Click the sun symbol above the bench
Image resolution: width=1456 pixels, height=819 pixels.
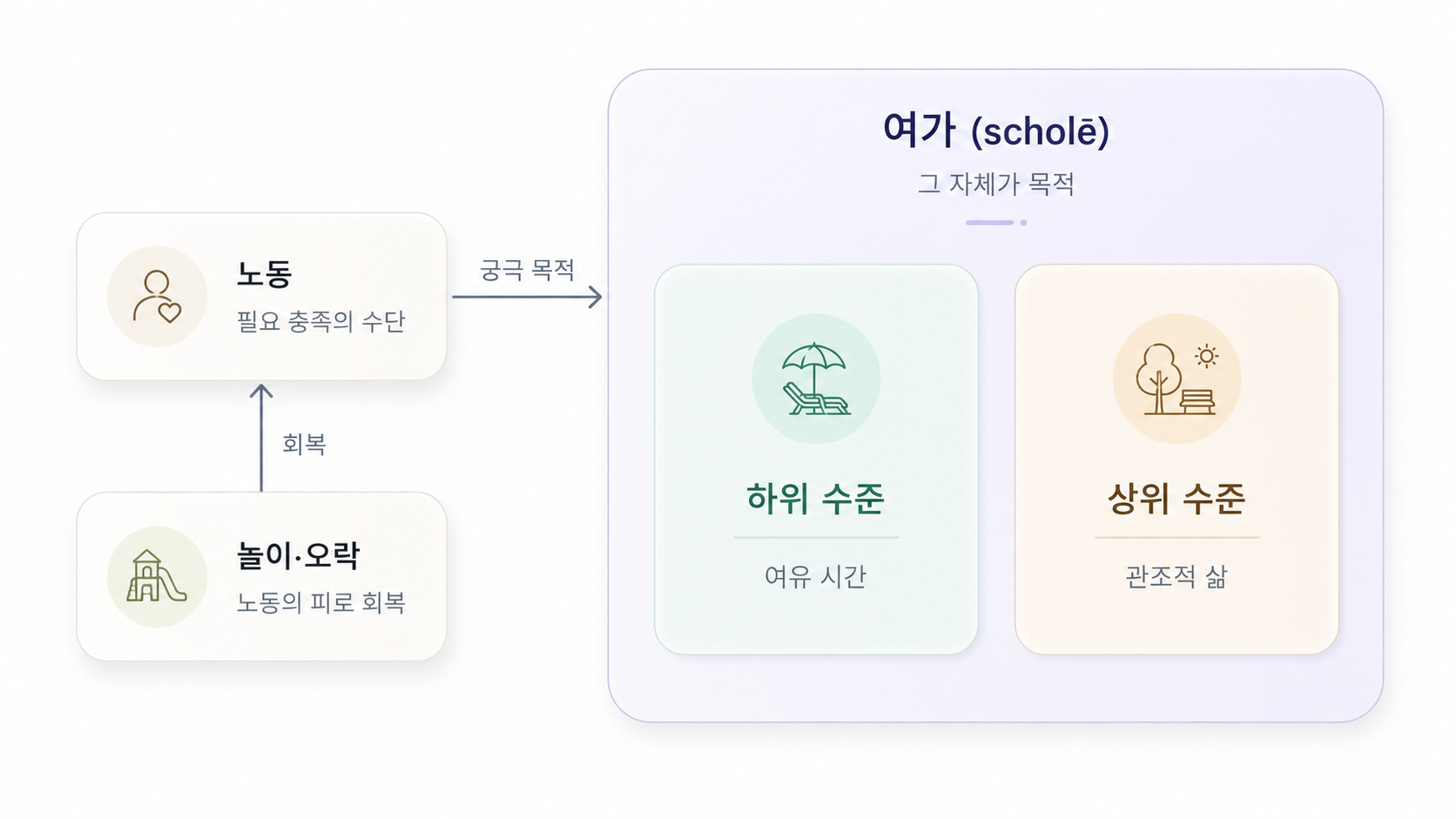1206,356
